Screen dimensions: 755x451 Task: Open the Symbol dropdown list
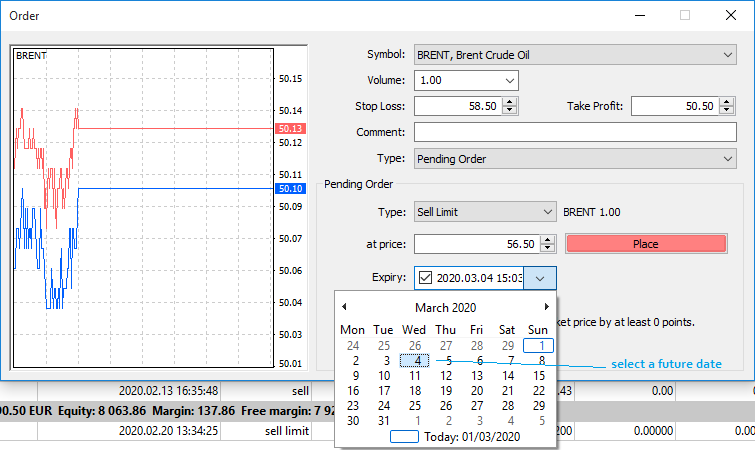point(726,54)
